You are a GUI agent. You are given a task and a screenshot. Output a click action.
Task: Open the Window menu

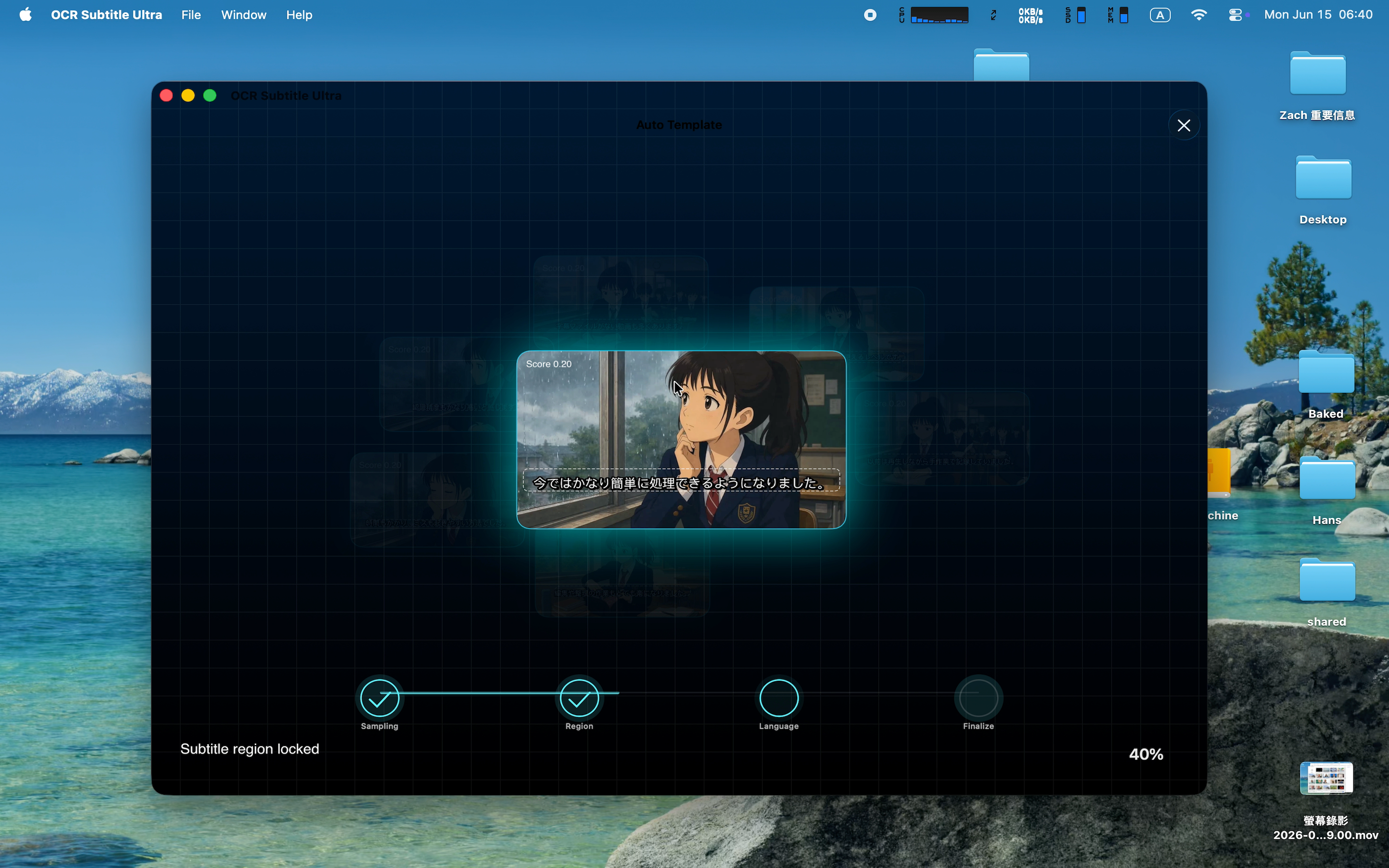(x=244, y=15)
